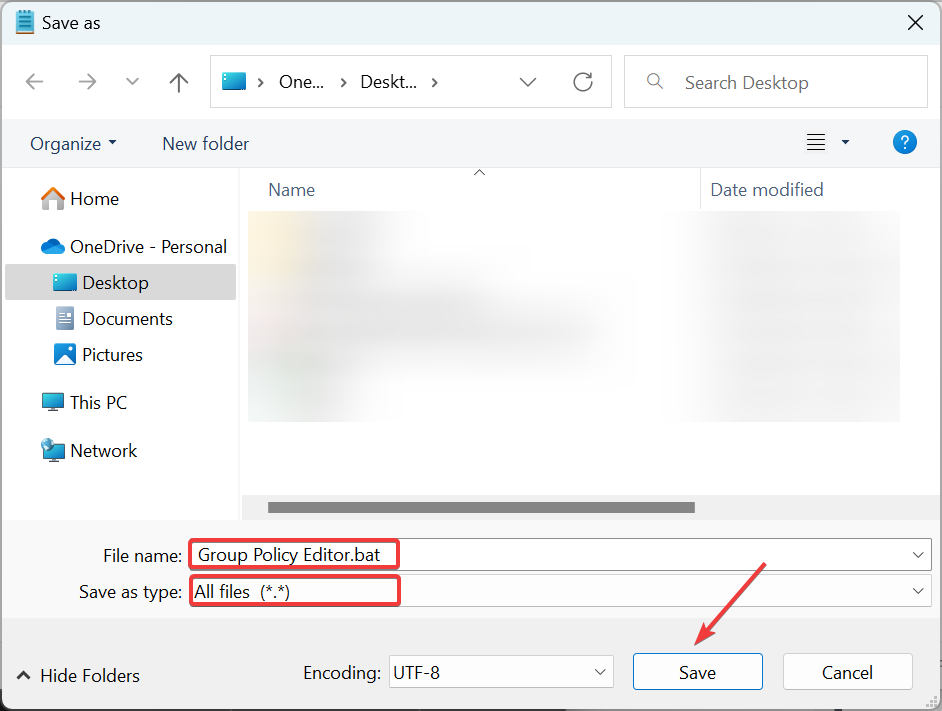The image size is (942, 711).
Task: Select the Home item in sidebar
Action: 93,198
